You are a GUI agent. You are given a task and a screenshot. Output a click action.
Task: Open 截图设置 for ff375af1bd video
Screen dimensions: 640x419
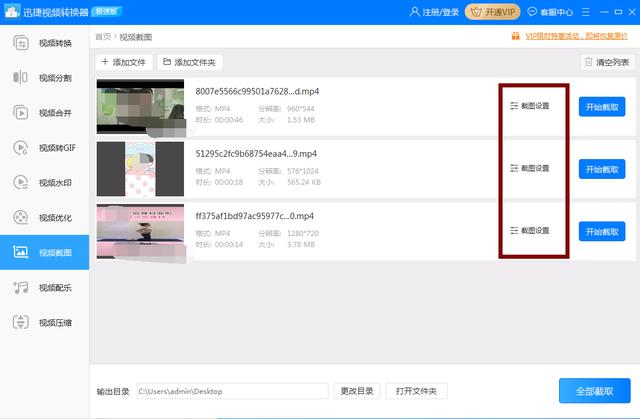[x=529, y=231]
